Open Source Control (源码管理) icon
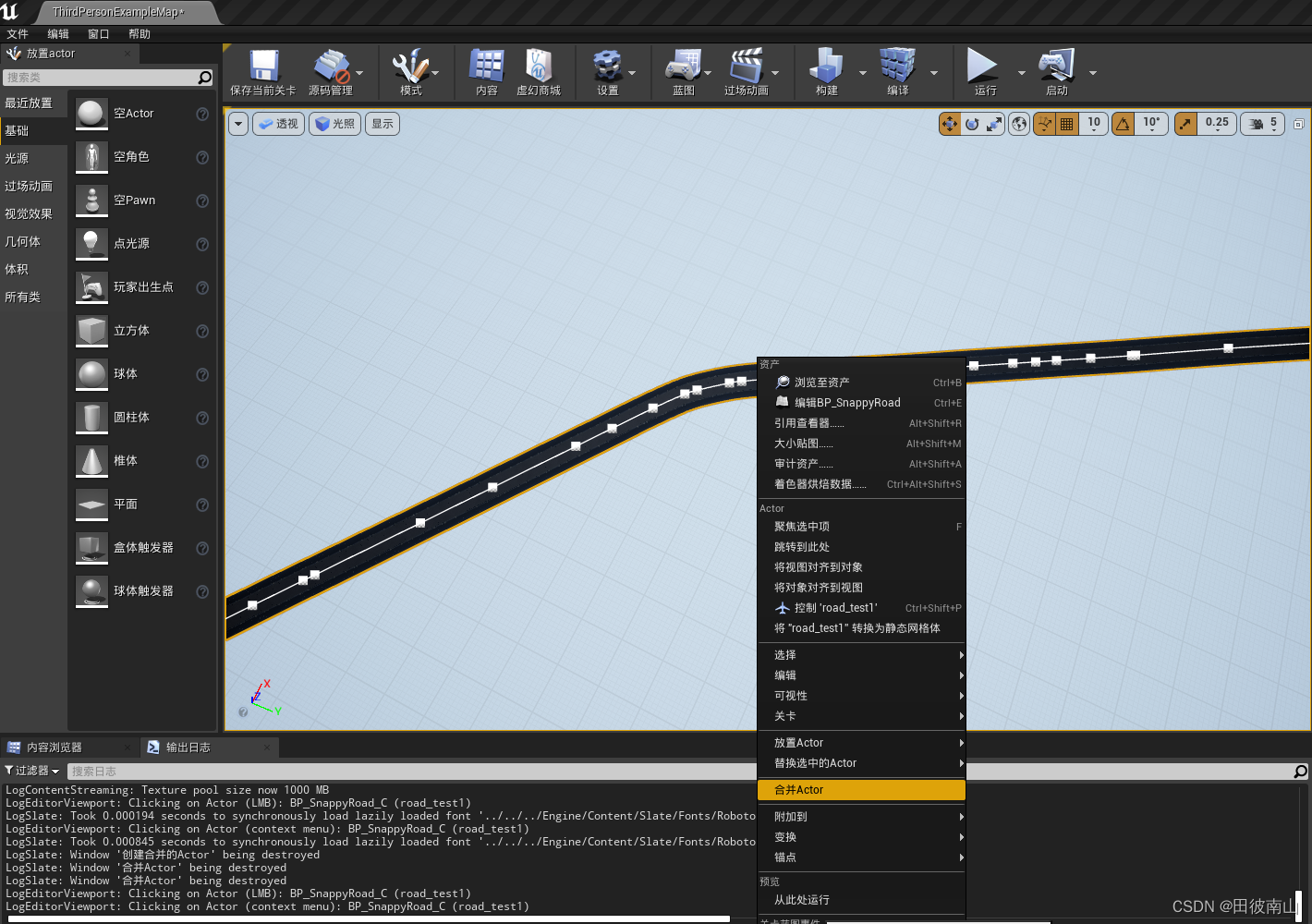The image size is (1312, 924). point(331,66)
